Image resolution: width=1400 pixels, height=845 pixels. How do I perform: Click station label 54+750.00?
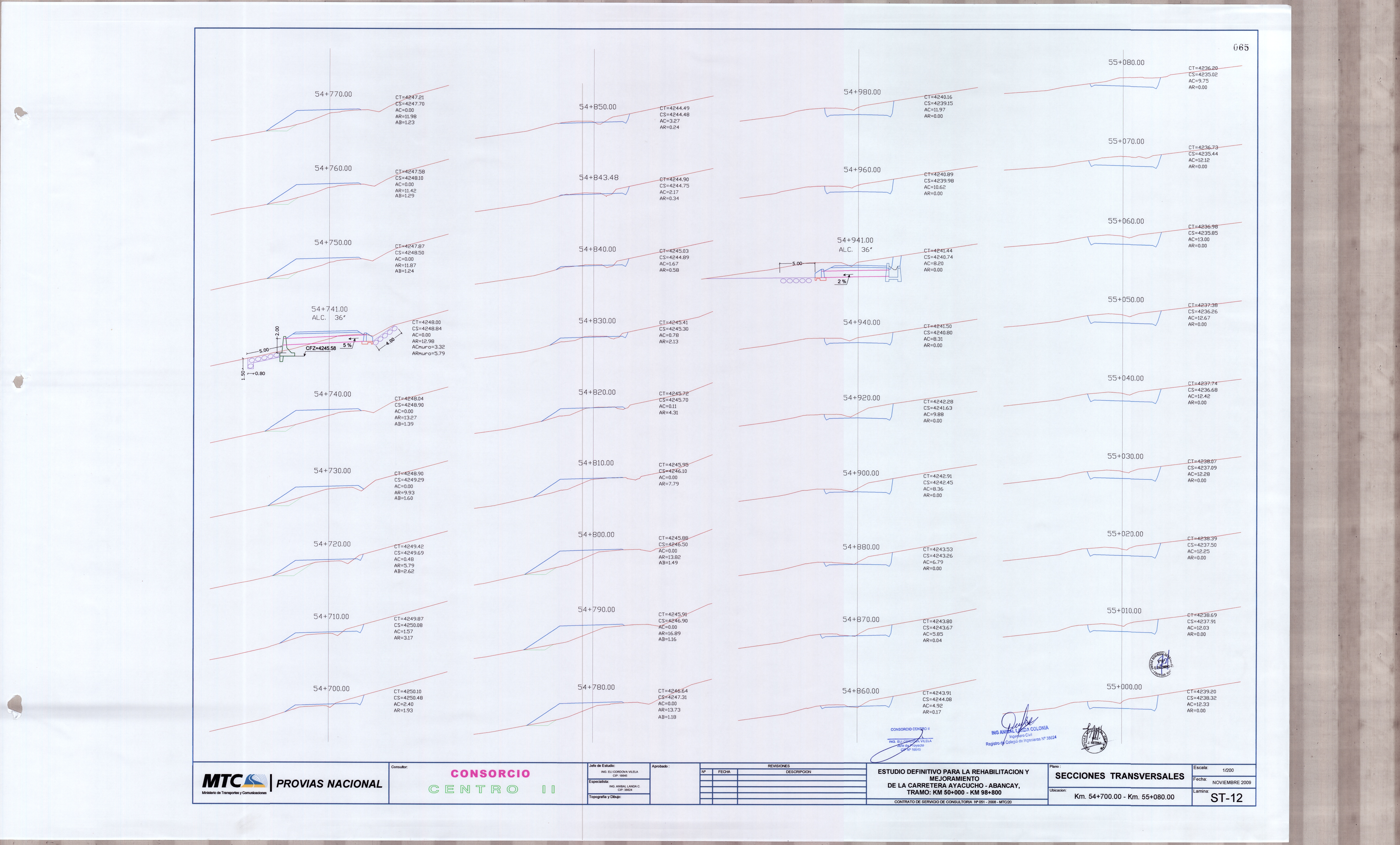(x=333, y=242)
